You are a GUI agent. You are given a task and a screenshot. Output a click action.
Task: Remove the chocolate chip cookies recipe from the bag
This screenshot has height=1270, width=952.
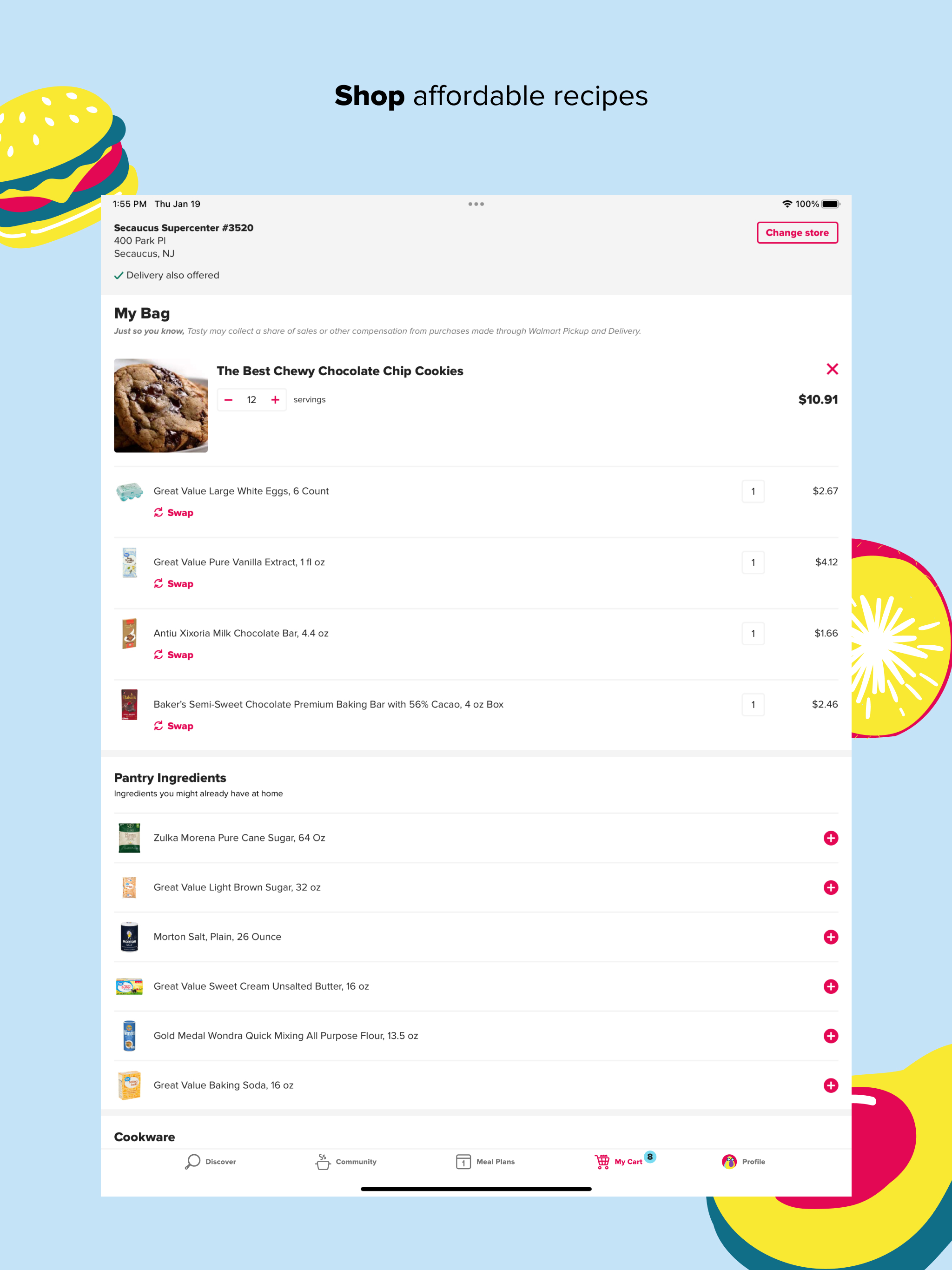point(832,369)
